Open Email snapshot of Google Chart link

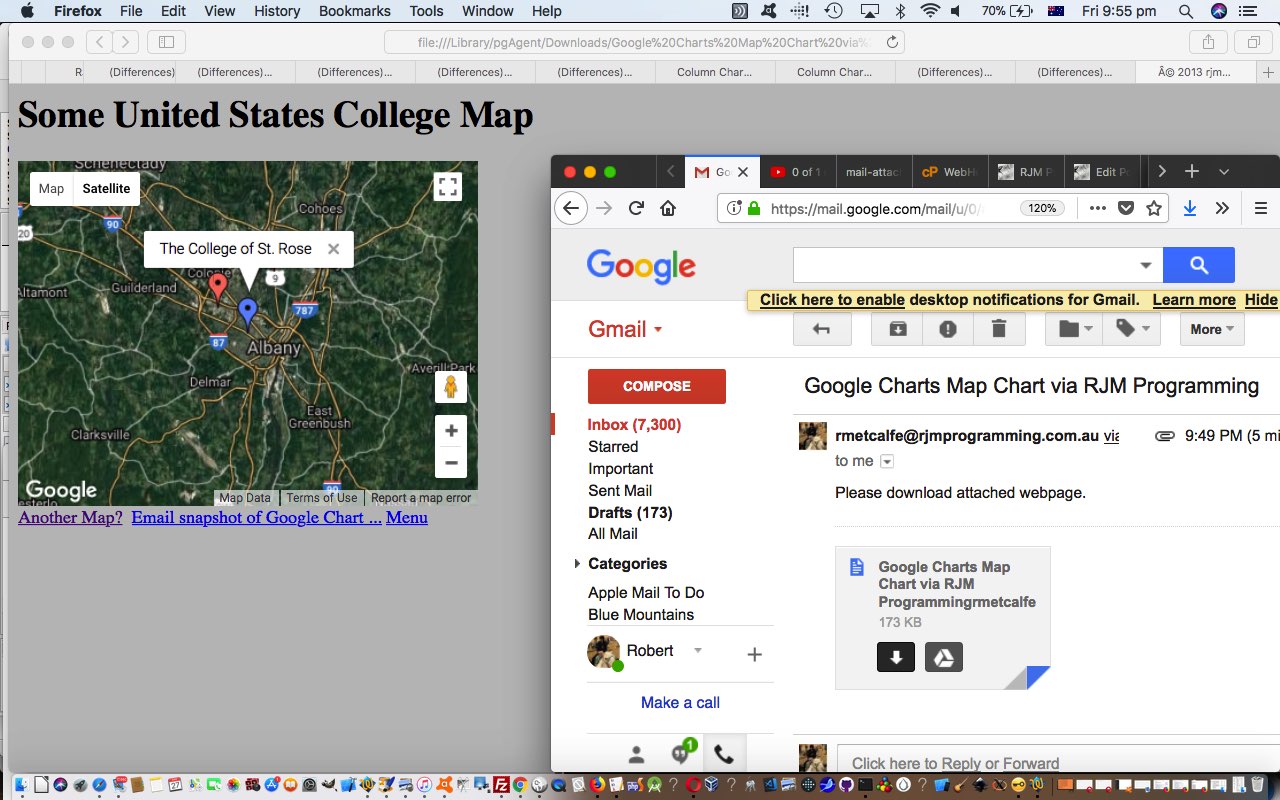256,517
